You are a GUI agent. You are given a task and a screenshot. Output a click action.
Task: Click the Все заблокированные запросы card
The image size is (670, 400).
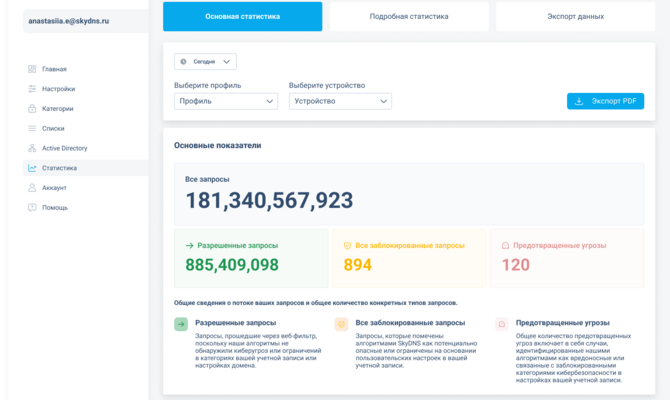pos(408,257)
